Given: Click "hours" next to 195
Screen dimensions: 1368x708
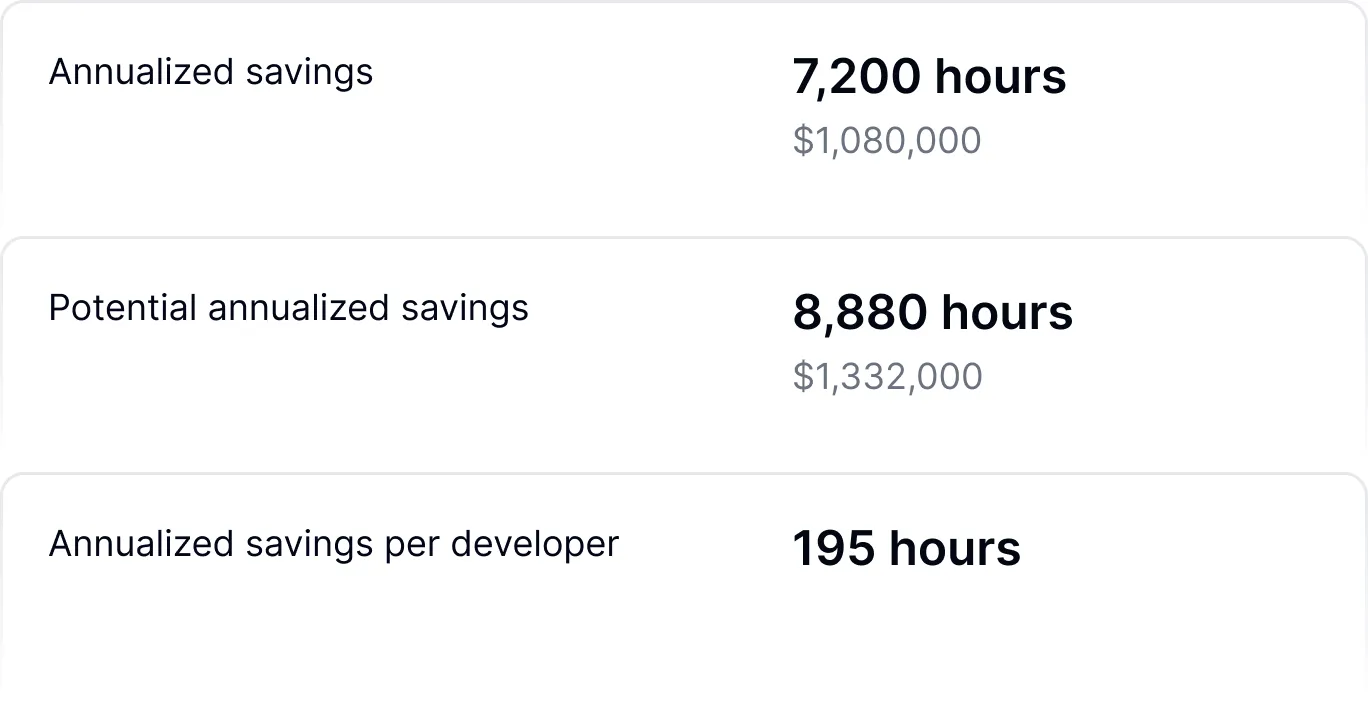Looking at the screenshot, I should pos(955,549).
